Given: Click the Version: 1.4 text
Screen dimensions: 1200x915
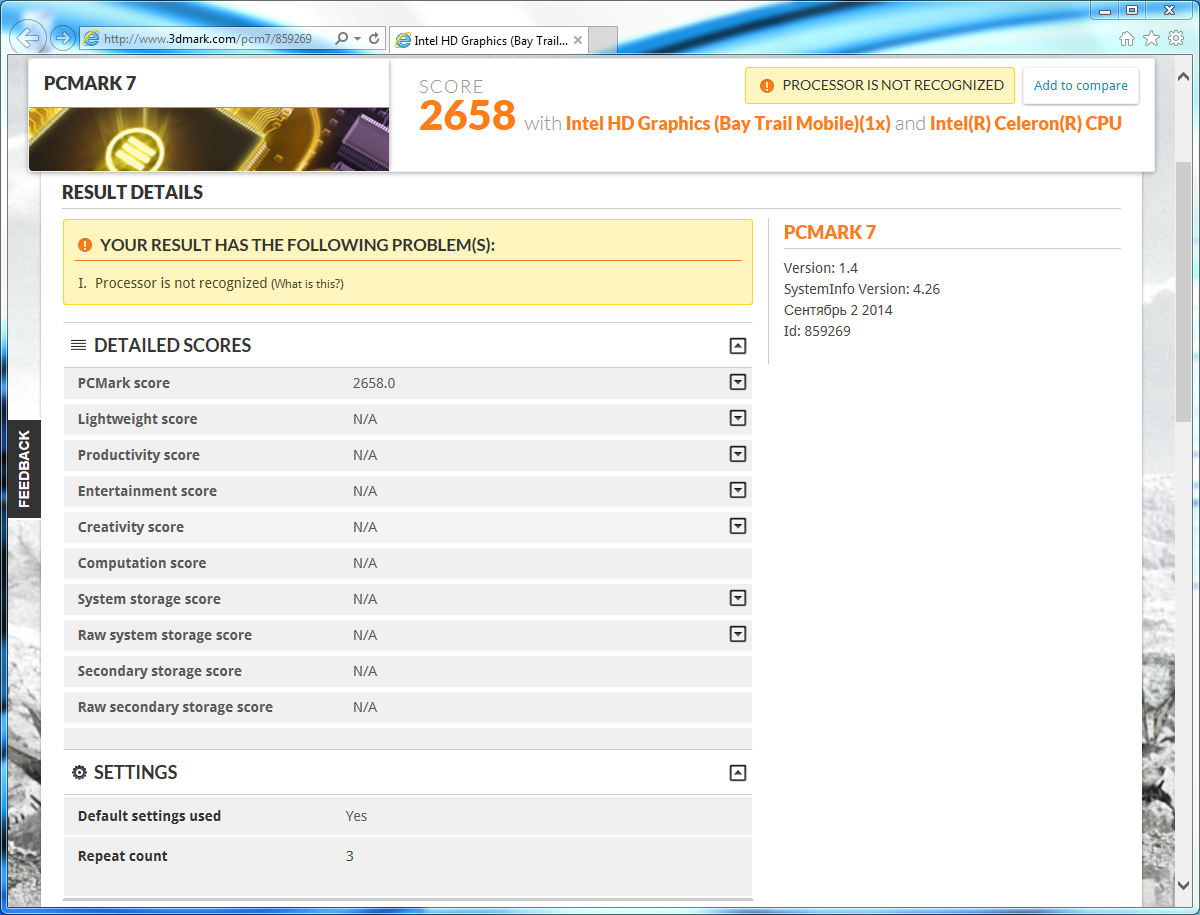Looking at the screenshot, I should click(821, 268).
